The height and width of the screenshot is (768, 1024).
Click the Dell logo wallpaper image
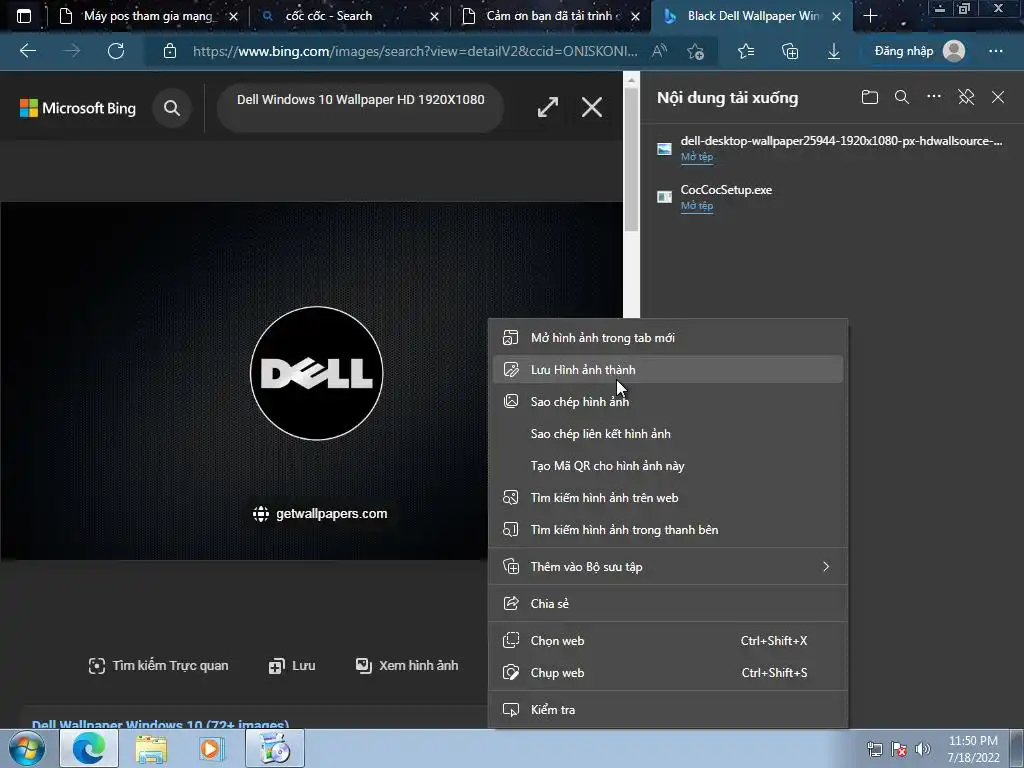point(311,381)
